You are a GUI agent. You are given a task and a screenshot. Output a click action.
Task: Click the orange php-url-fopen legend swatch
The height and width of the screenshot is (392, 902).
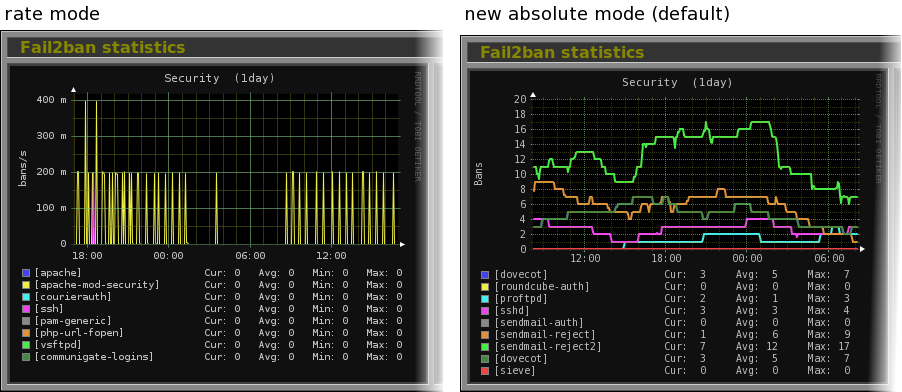25,333
